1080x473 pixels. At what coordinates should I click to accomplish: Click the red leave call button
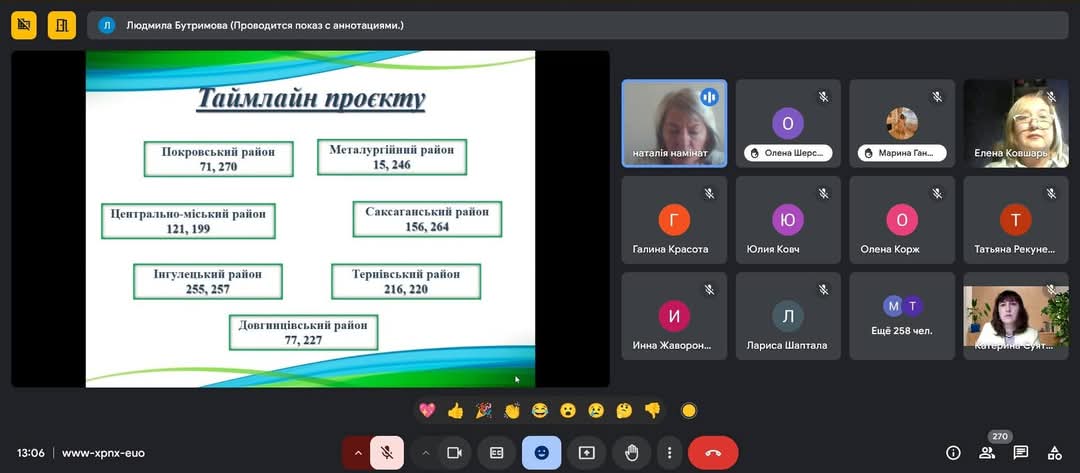pos(712,453)
